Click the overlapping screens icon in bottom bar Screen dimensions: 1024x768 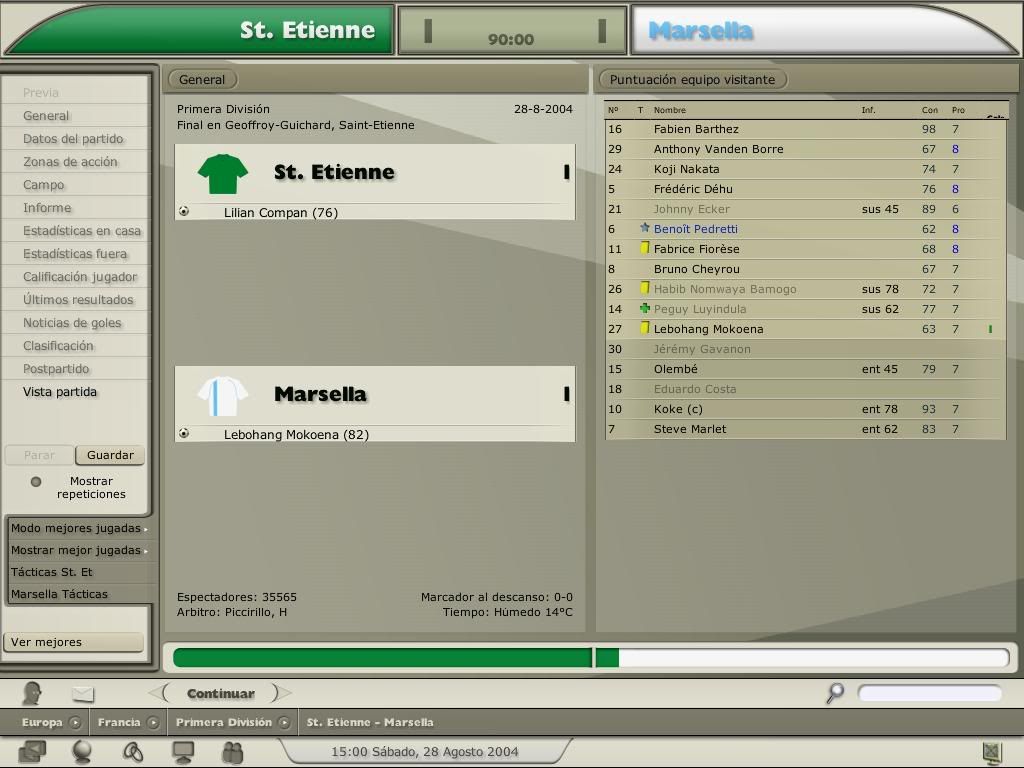pyautogui.click(x=32, y=752)
